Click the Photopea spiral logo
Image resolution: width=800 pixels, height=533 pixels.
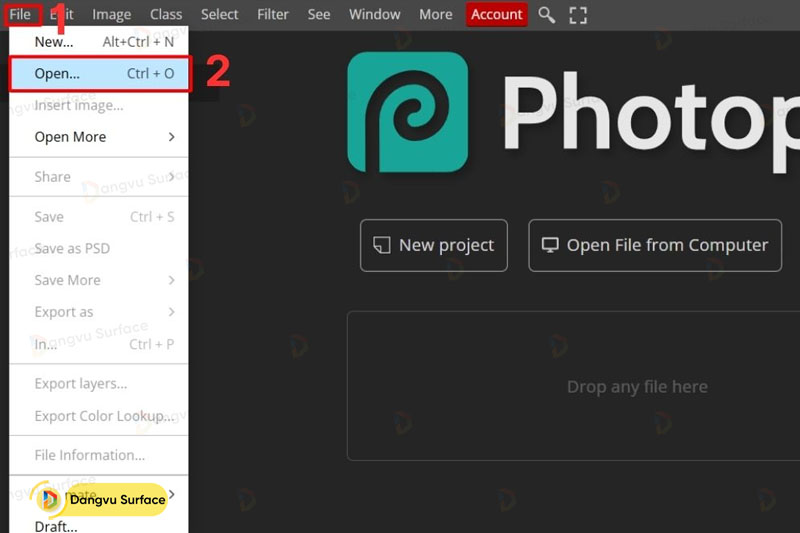pos(408,112)
